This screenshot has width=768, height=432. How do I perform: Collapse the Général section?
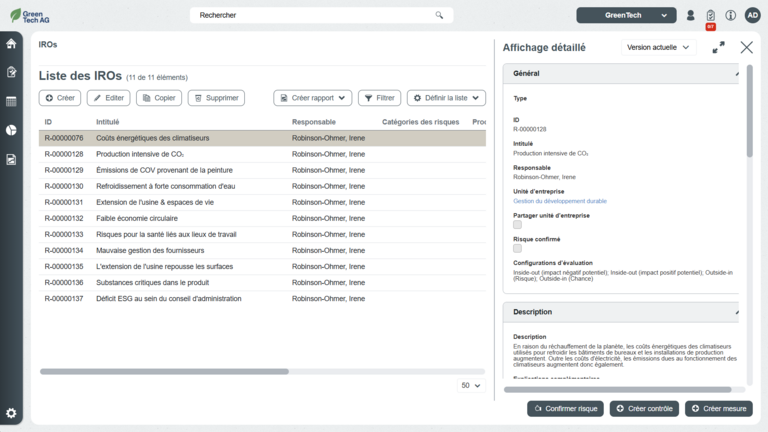(x=738, y=74)
